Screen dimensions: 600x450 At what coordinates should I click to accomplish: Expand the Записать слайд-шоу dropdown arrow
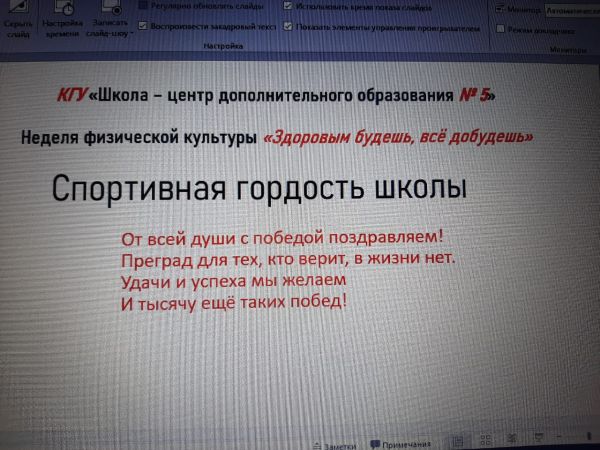point(131,31)
